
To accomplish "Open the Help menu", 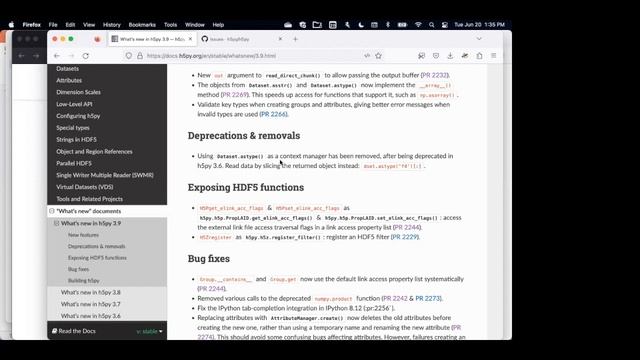I will [218, 25].
